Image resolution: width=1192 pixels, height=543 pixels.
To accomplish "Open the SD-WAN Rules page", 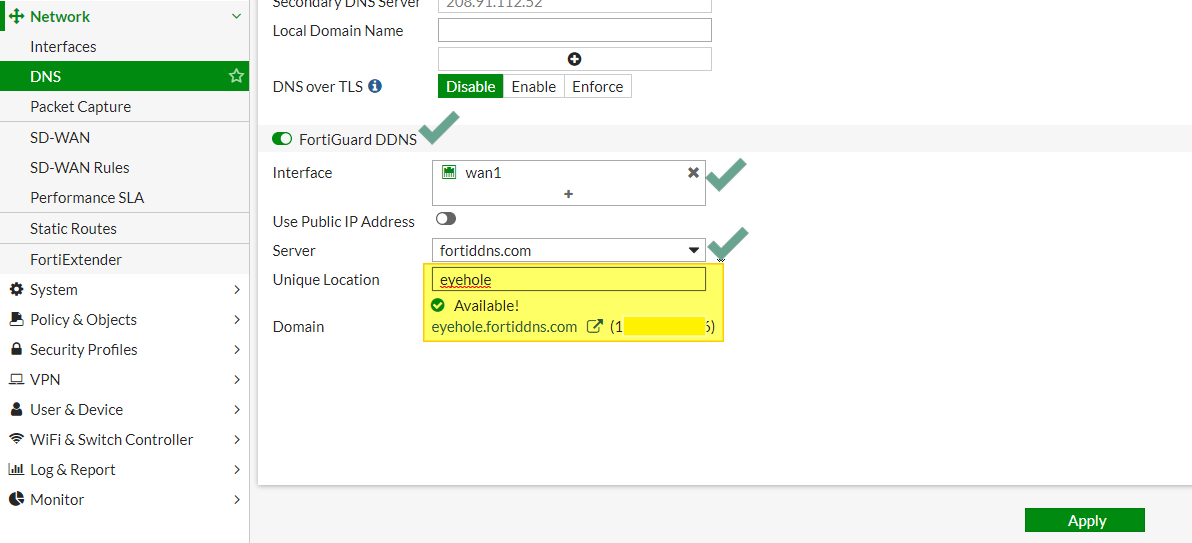I will point(125,167).
